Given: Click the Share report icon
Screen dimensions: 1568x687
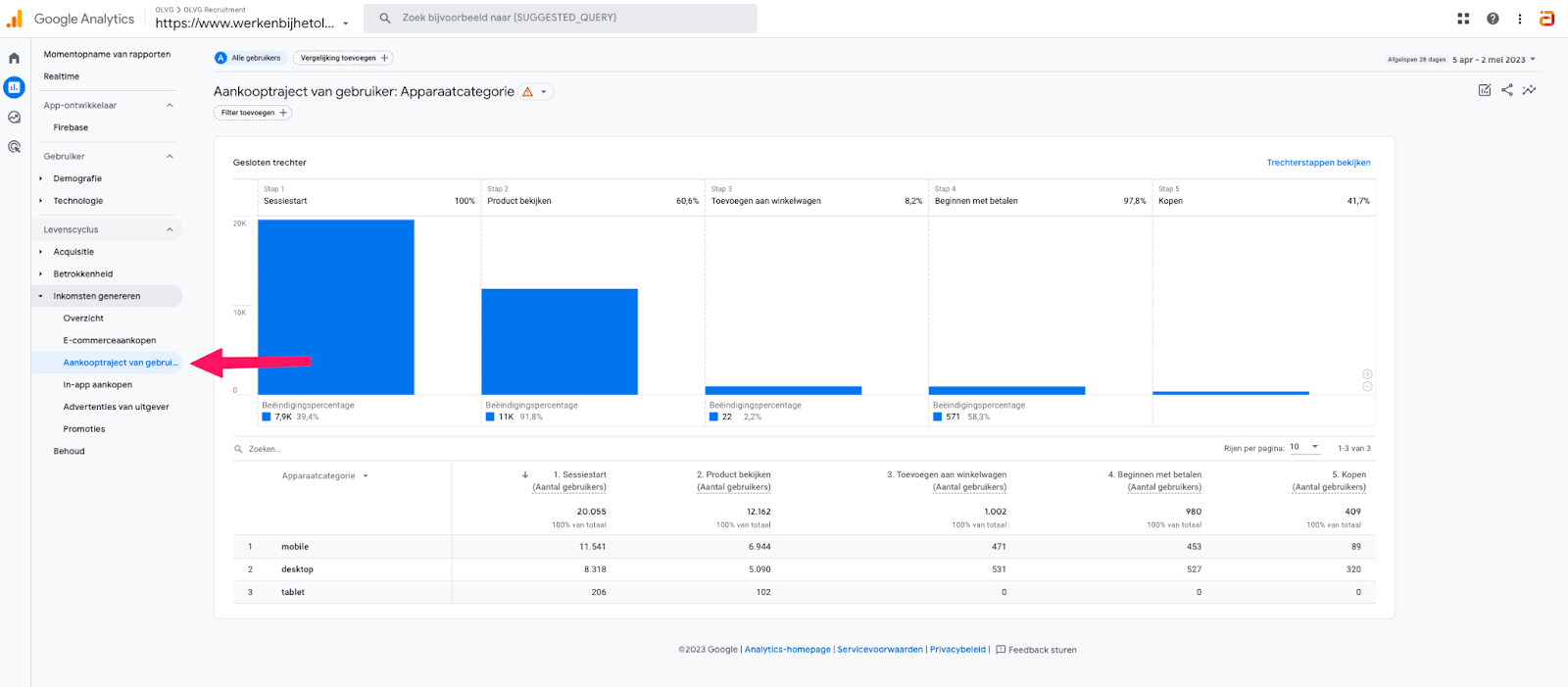Looking at the screenshot, I should (x=1506, y=90).
